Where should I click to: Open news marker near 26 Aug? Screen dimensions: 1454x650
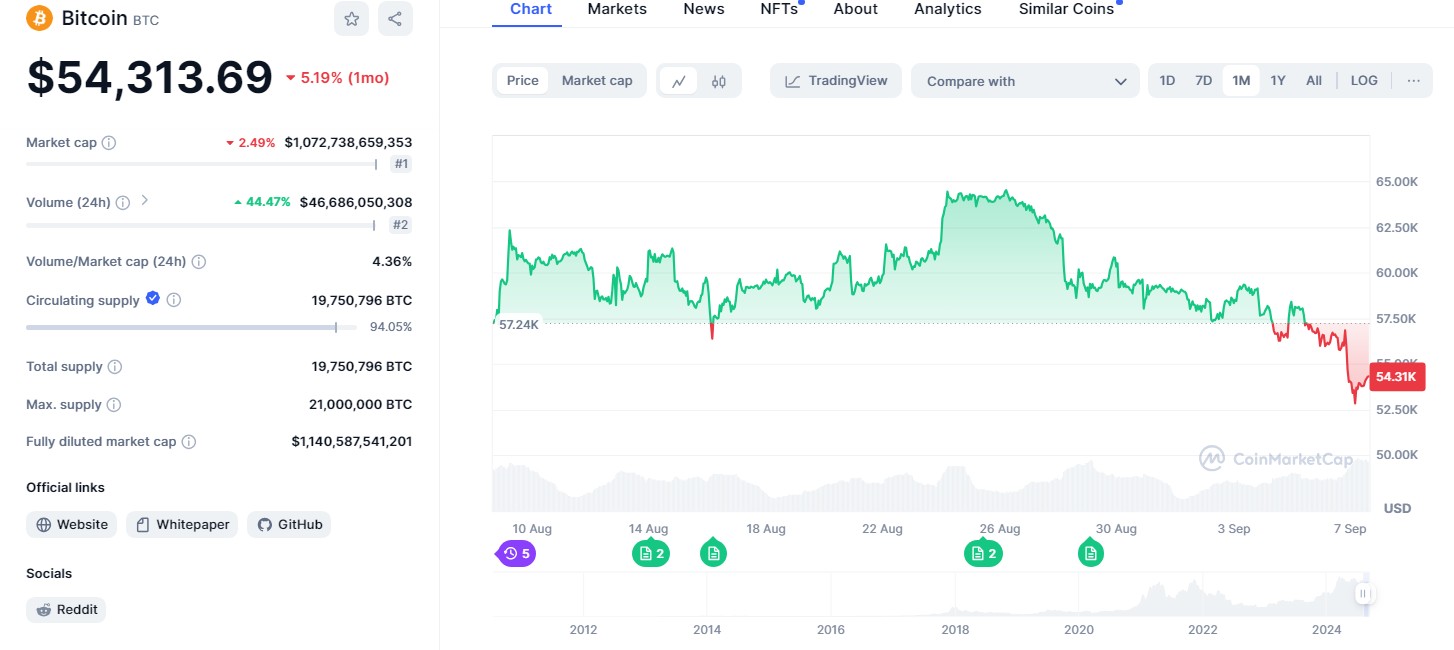pos(983,553)
